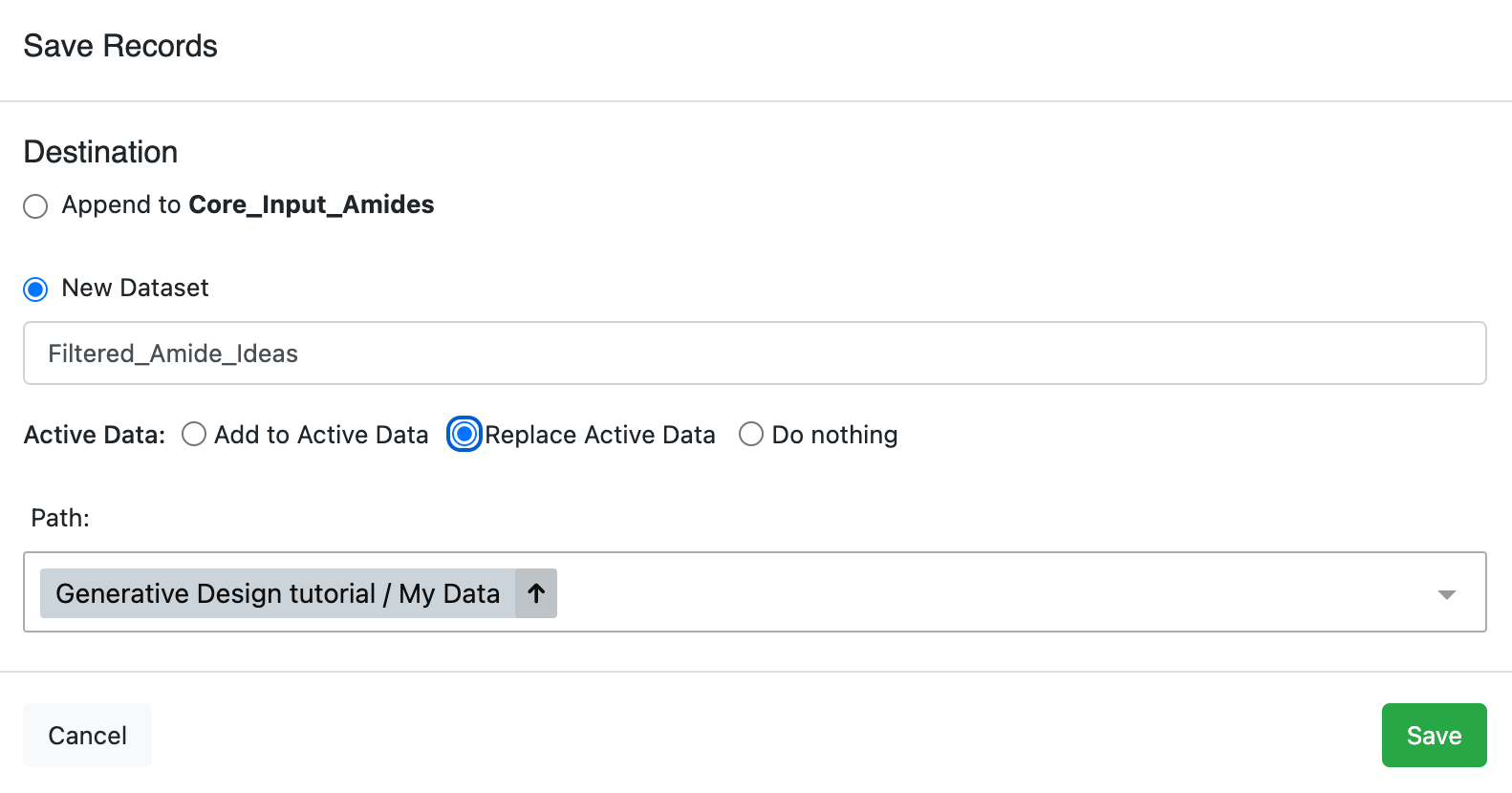The image size is (1512, 793).
Task: Click the Filtered_Amide_Ideas dataset name field
Action: 754,354
